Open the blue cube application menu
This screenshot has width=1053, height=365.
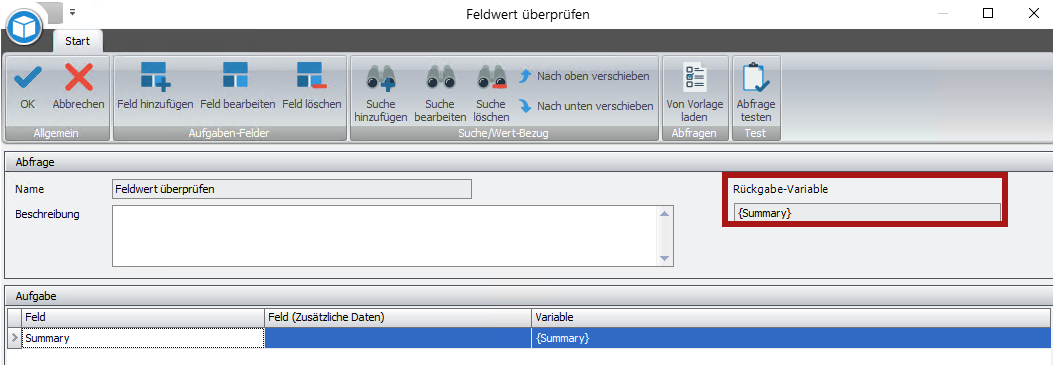pos(24,25)
